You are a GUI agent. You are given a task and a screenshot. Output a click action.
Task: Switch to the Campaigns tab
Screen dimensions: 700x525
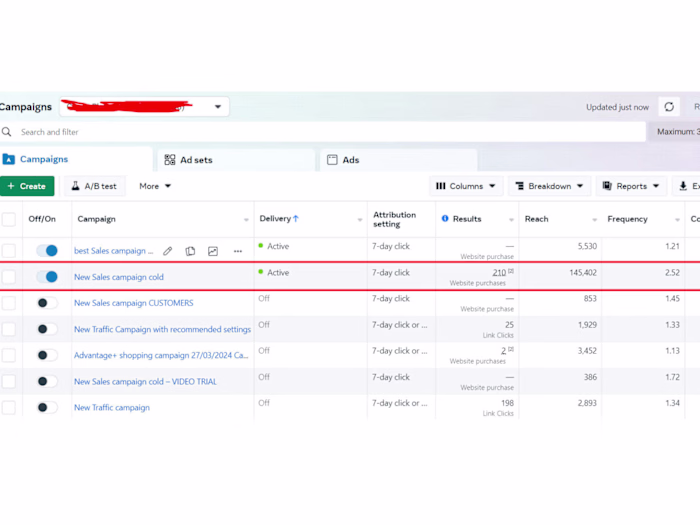(x=76, y=159)
